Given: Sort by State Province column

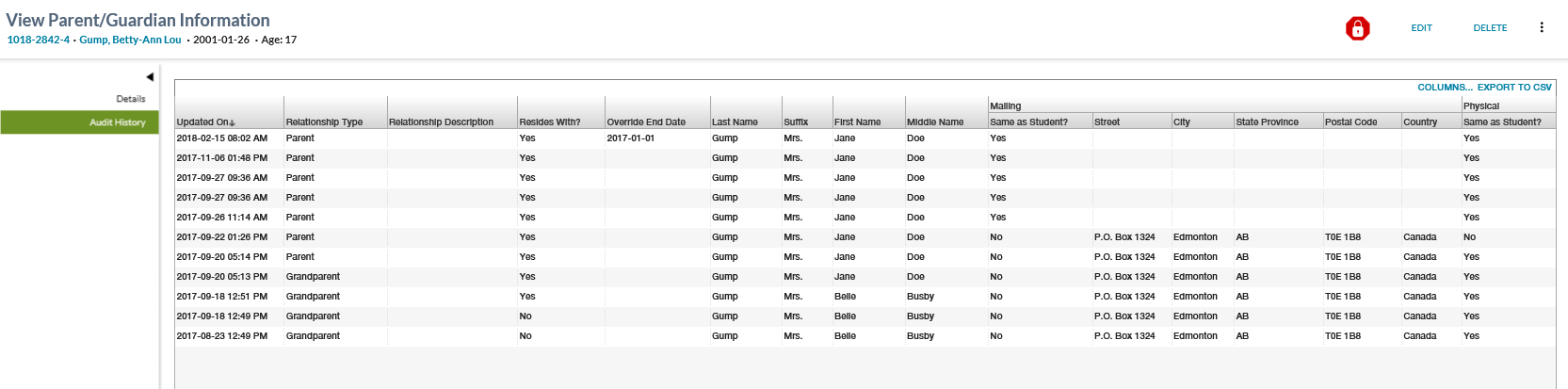Looking at the screenshot, I should pos(1267,122).
